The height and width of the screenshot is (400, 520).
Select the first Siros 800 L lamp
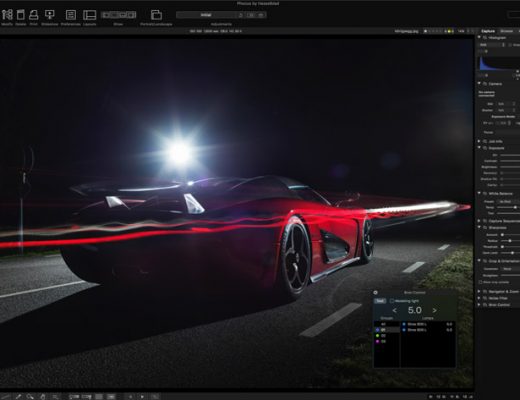point(428,324)
